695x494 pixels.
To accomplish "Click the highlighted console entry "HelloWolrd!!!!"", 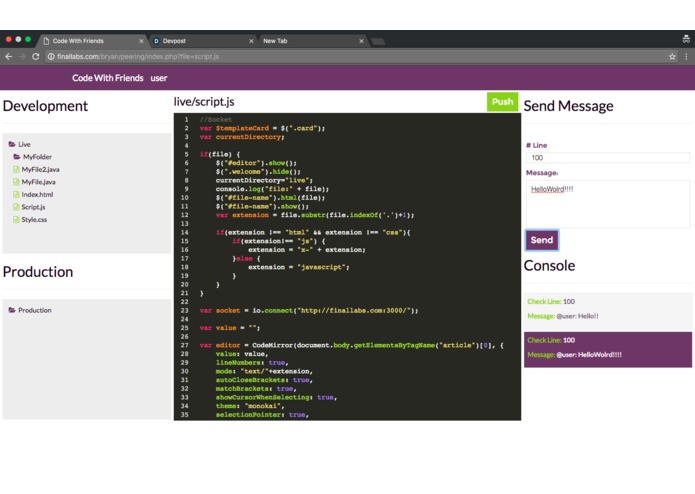I will (608, 350).
